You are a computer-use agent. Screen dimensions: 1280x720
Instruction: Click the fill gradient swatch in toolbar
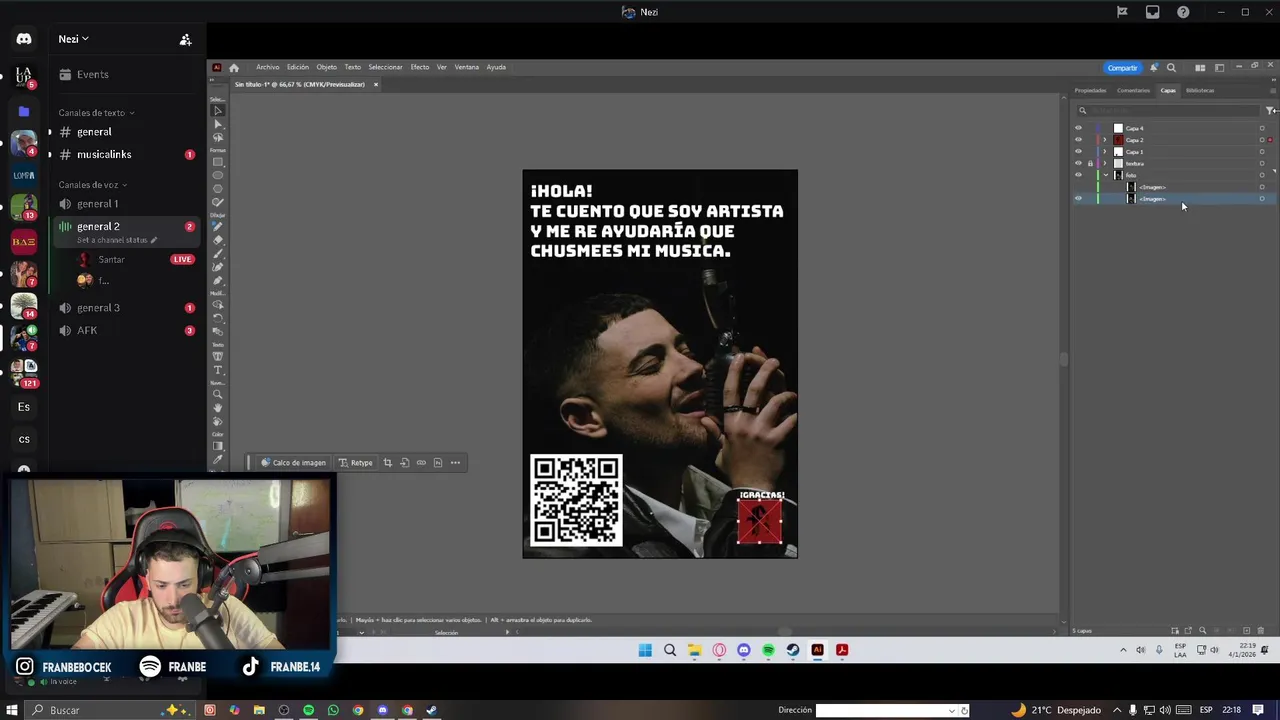[x=218, y=446]
